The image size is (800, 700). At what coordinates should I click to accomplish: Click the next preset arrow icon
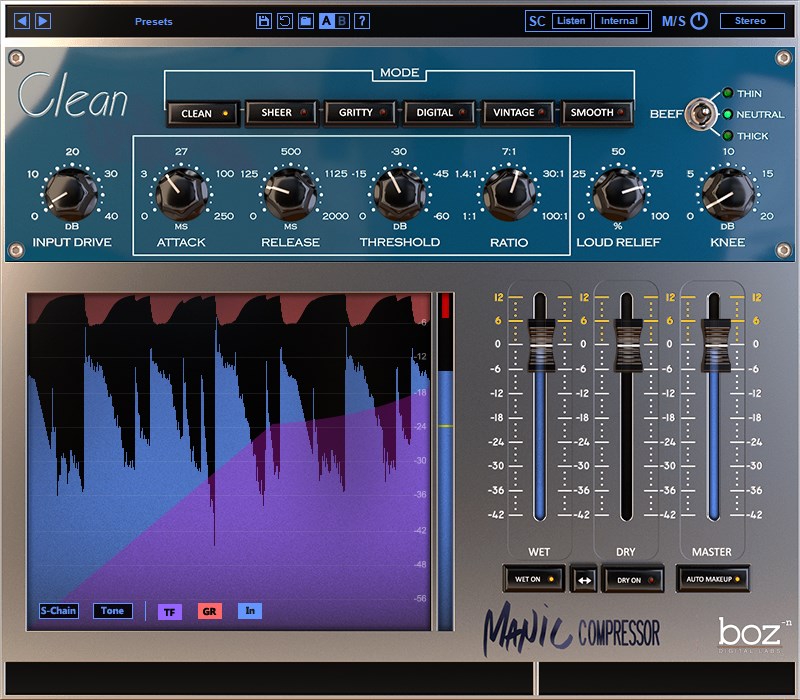point(43,21)
